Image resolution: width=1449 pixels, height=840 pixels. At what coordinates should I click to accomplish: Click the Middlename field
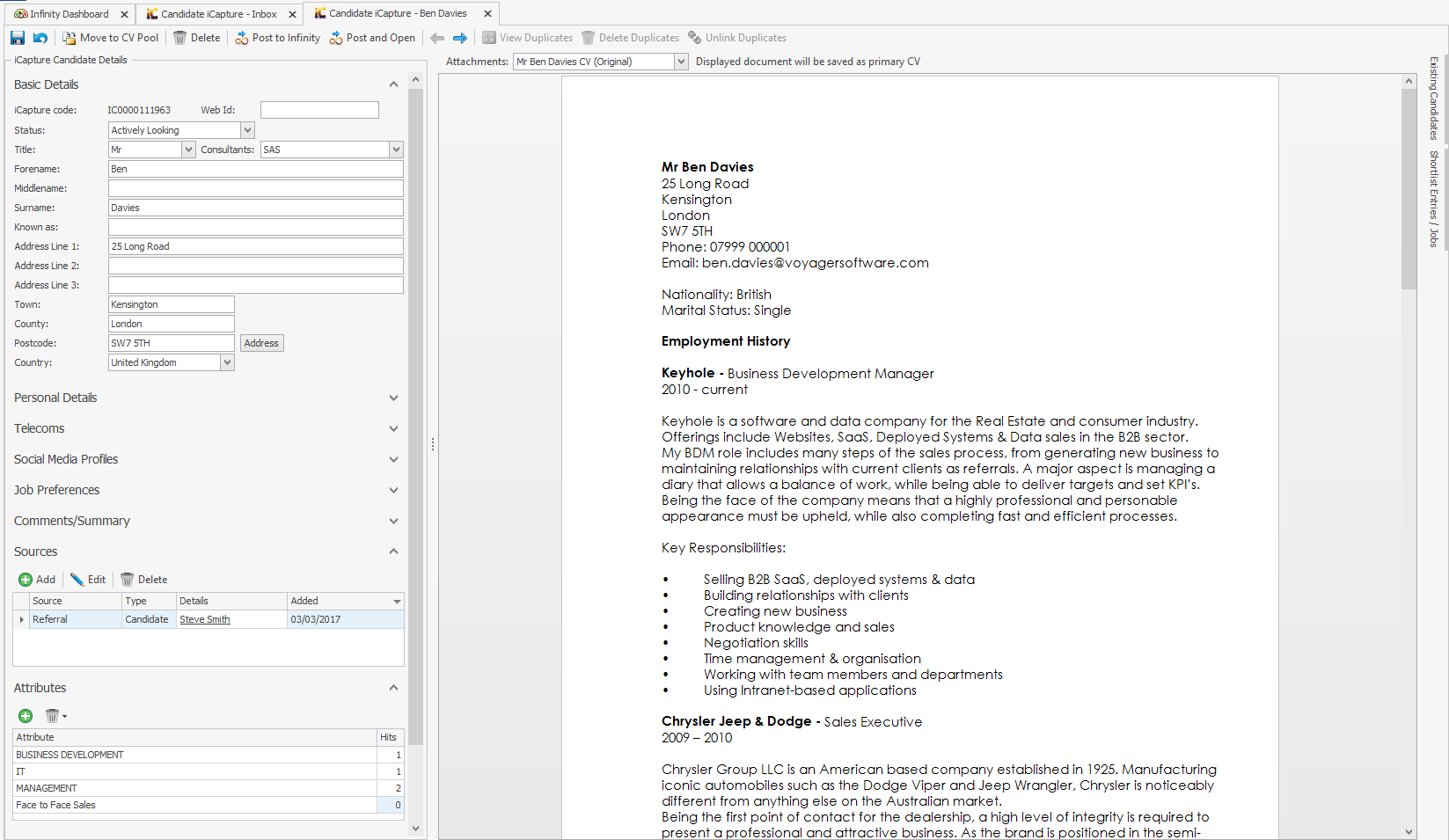pyautogui.click(x=256, y=188)
